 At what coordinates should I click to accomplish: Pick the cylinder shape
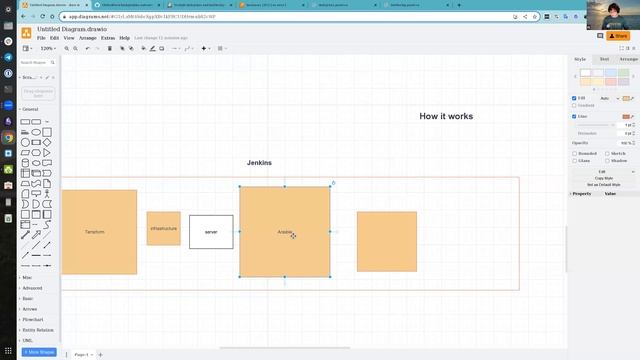25,163
